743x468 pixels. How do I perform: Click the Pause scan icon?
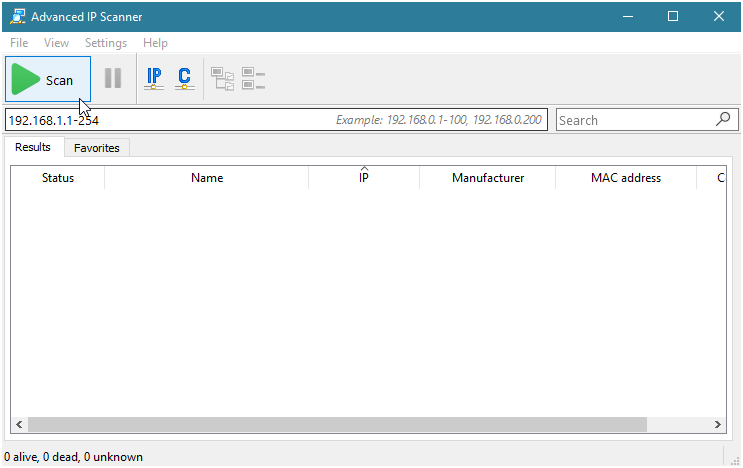[x=113, y=79]
